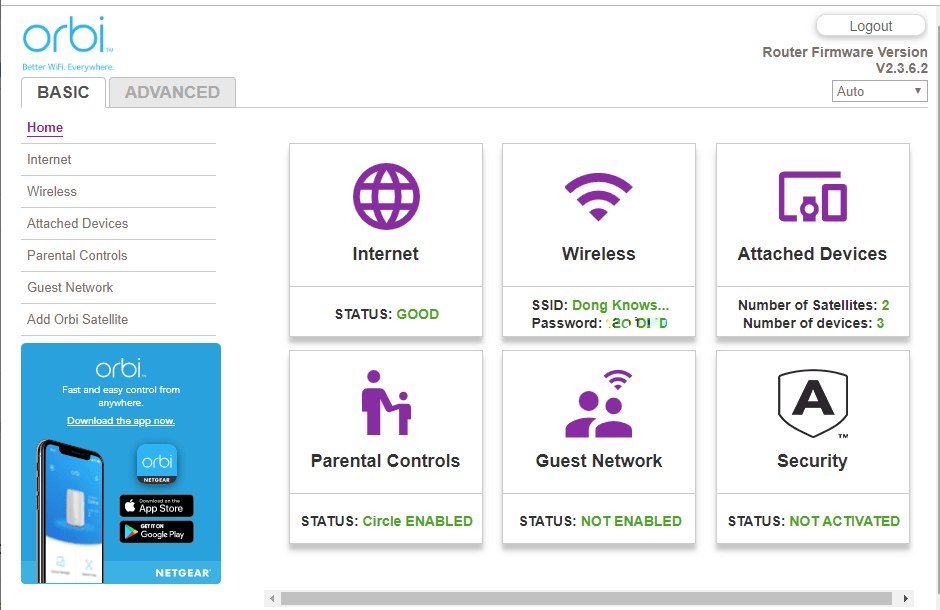
Task: Switch to the ADVANCED tab
Action: (x=172, y=92)
